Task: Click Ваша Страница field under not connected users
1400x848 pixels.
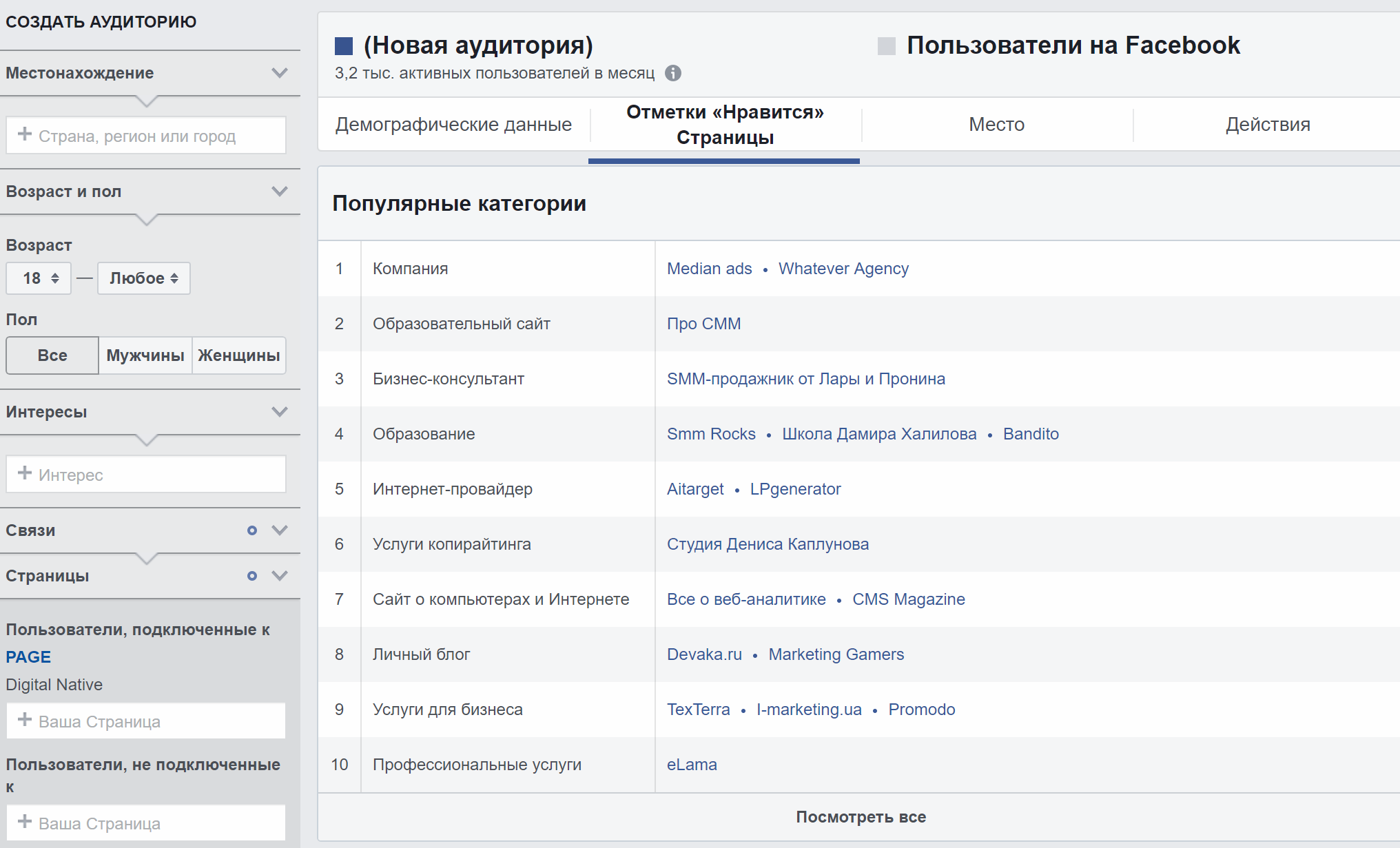Action: (x=146, y=823)
